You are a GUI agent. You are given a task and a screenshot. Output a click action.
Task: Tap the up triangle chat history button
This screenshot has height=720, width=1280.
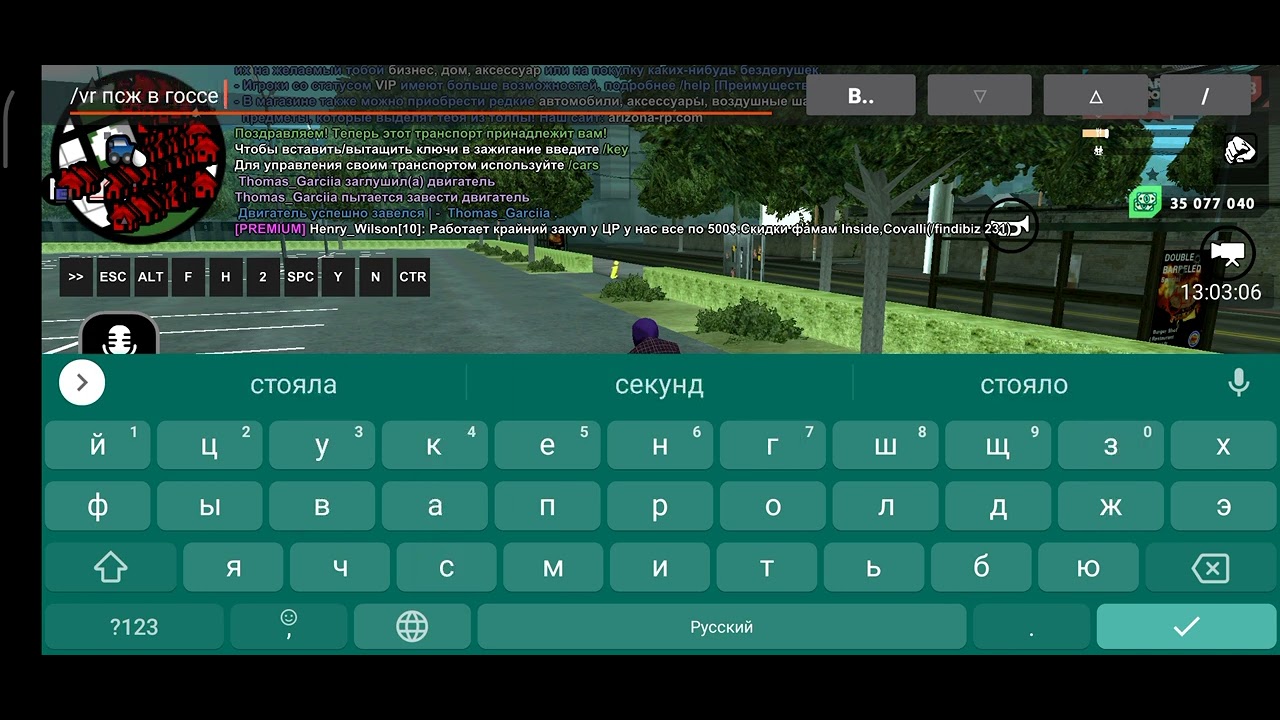(x=1096, y=96)
